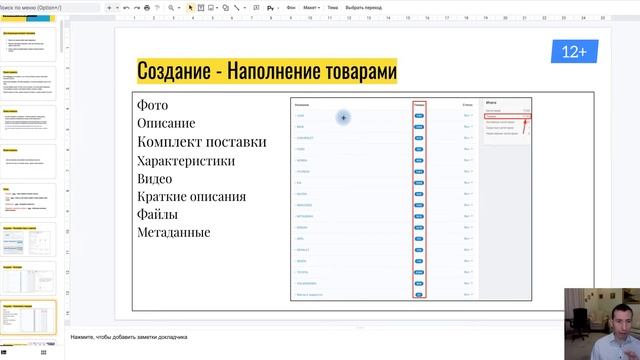Expand the input tools dropdown arrow
Image resolution: width=640 pixels, height=360 pixels.
(x=278, y=8)
